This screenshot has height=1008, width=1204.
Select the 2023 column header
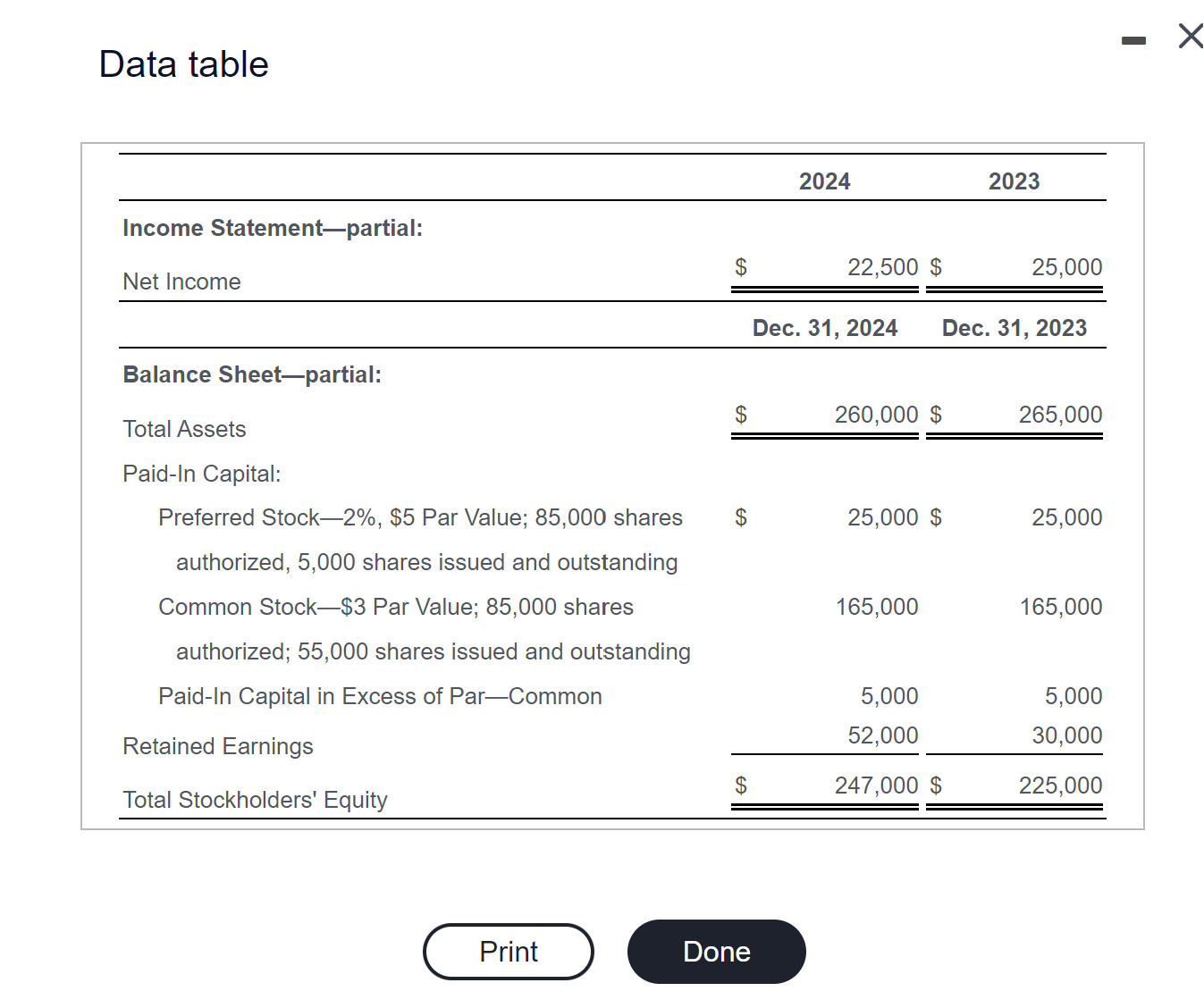tap(1014, 181)
